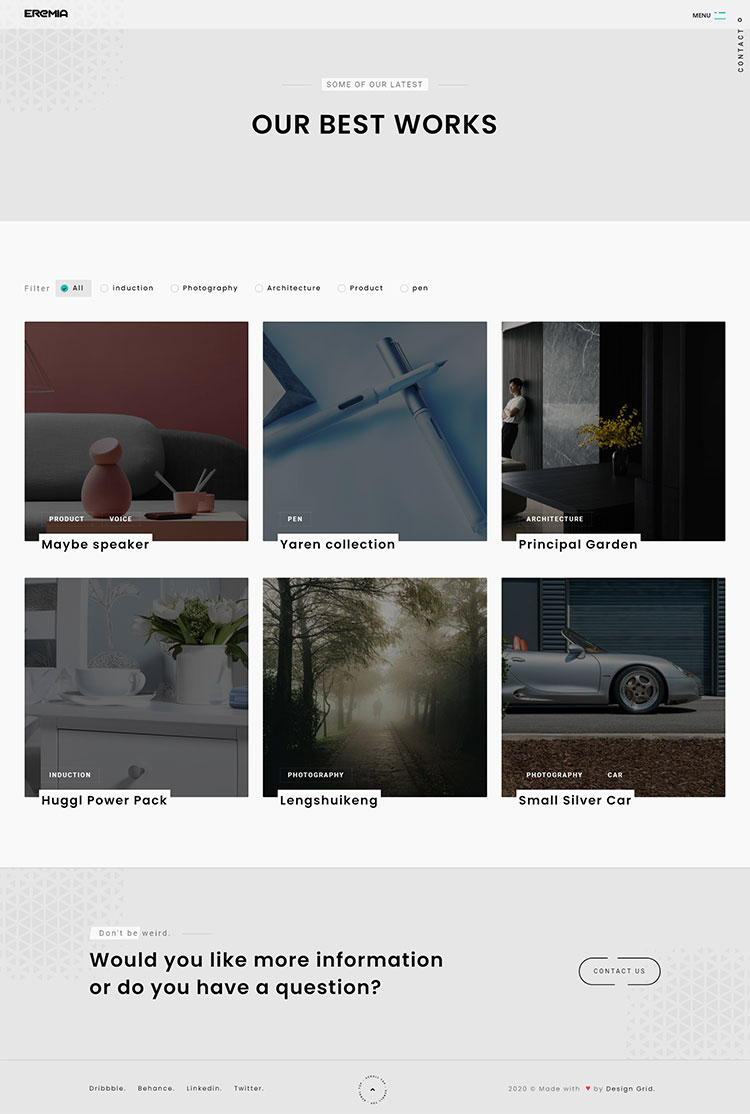Click the circular back-to-top arrow

click(372, 1089)
